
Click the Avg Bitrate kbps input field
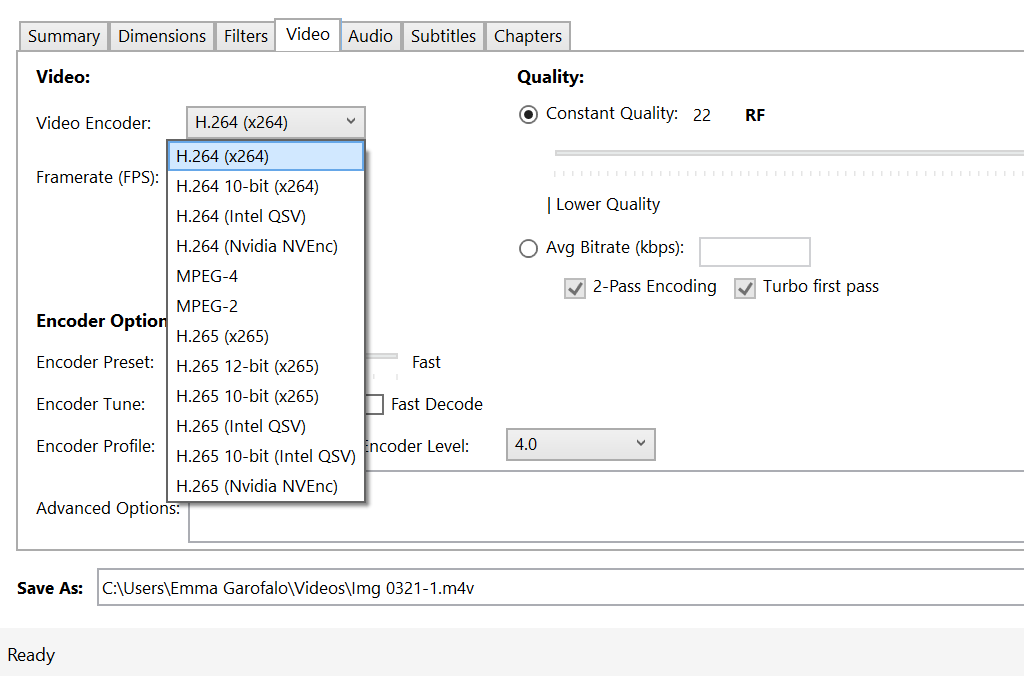pos(754,252)
